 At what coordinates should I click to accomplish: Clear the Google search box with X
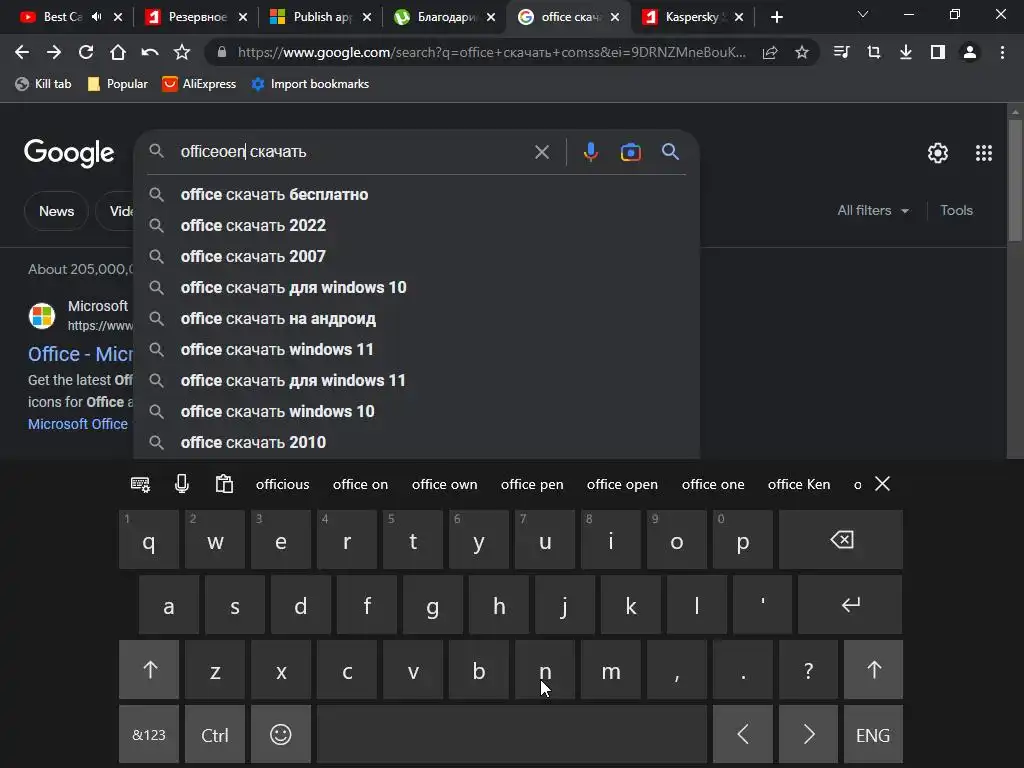tap(542, 152)
